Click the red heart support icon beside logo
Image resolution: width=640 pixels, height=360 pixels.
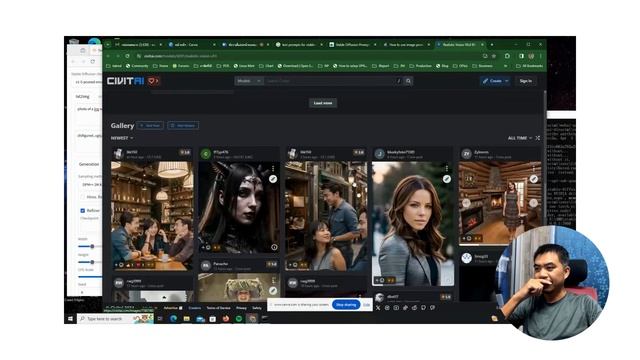coord(153,81)
